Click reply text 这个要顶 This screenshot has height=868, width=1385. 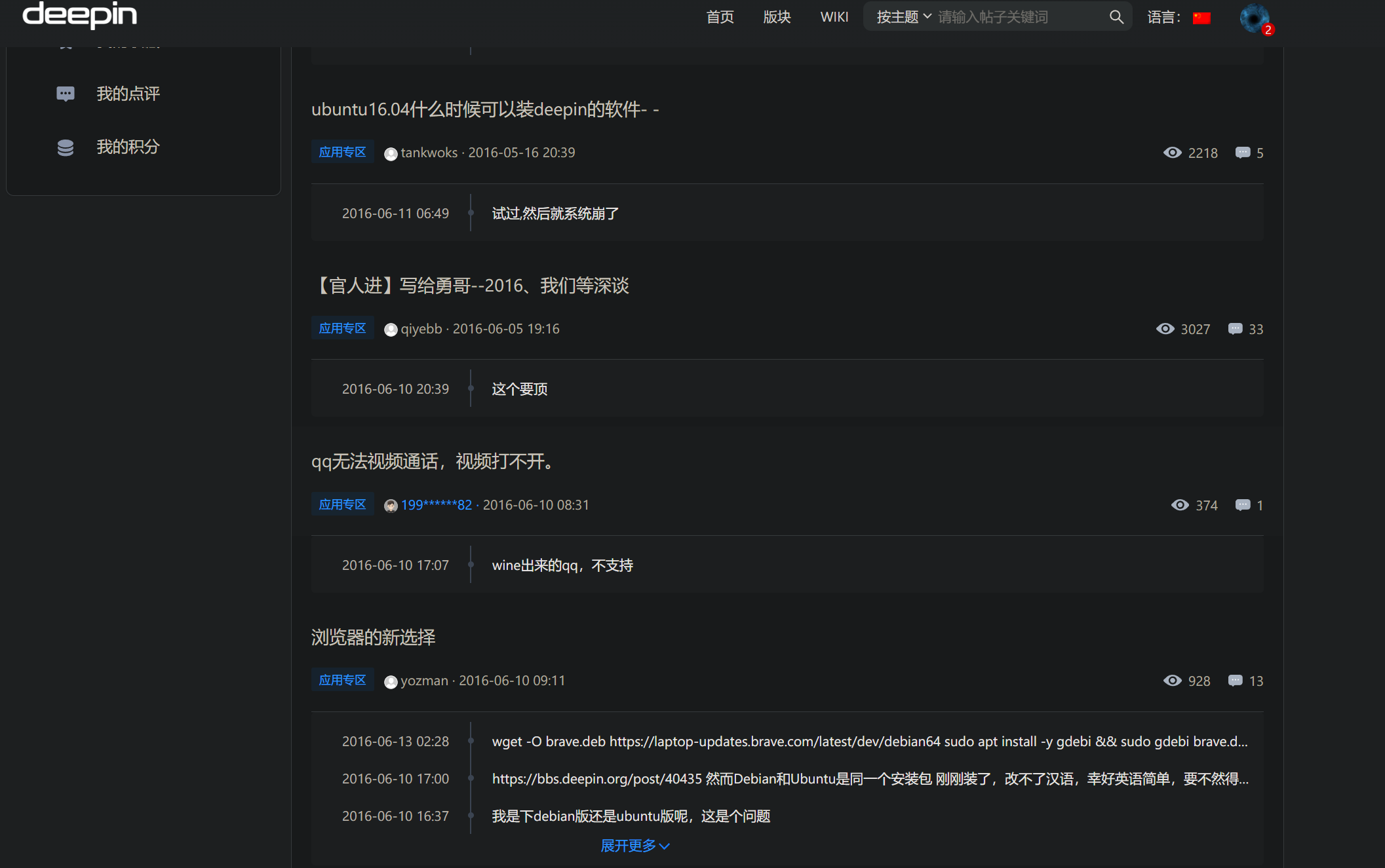pyautogui.click(x=520, y=389)
